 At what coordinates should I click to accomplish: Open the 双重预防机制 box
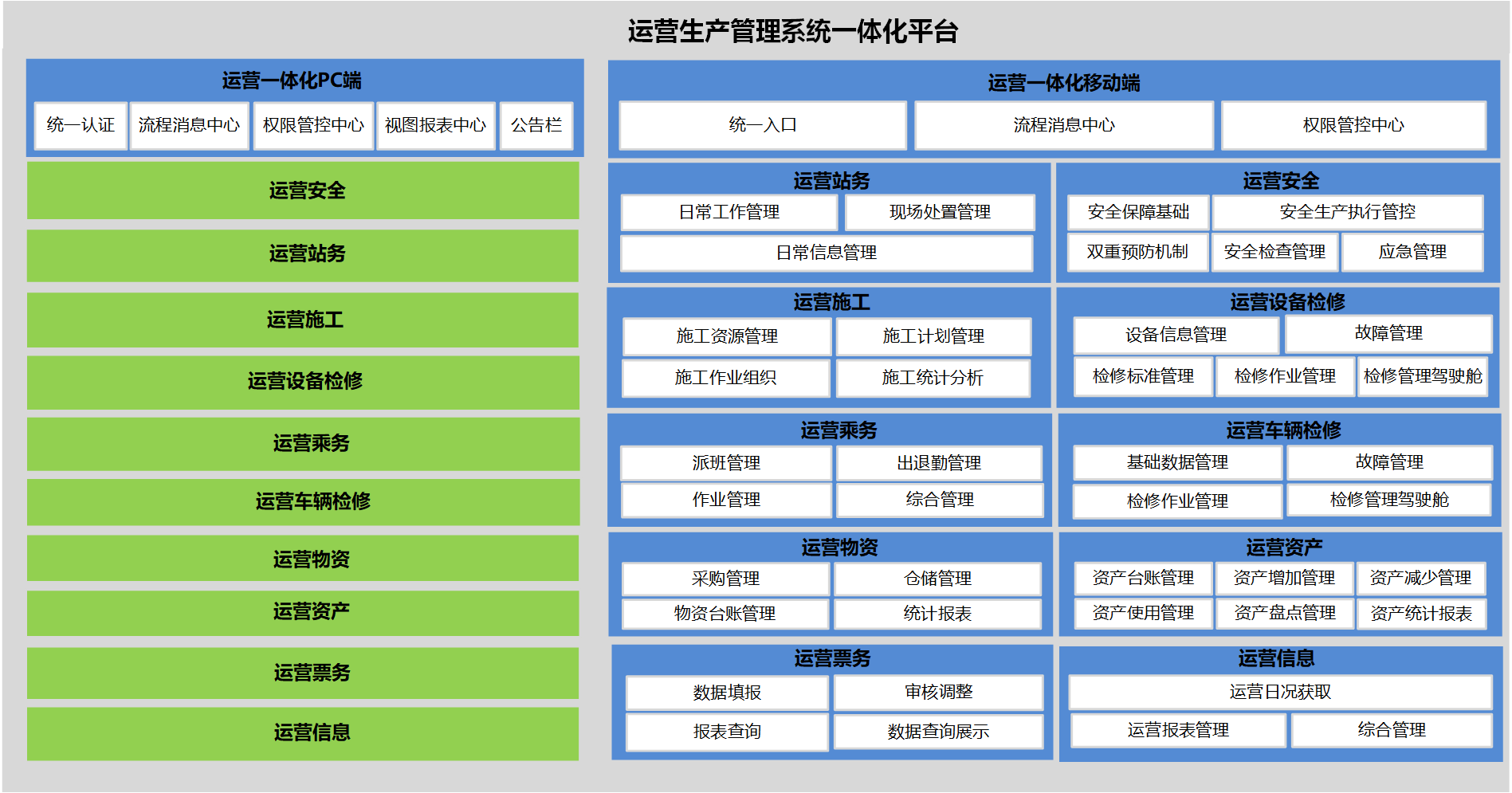1137,252
